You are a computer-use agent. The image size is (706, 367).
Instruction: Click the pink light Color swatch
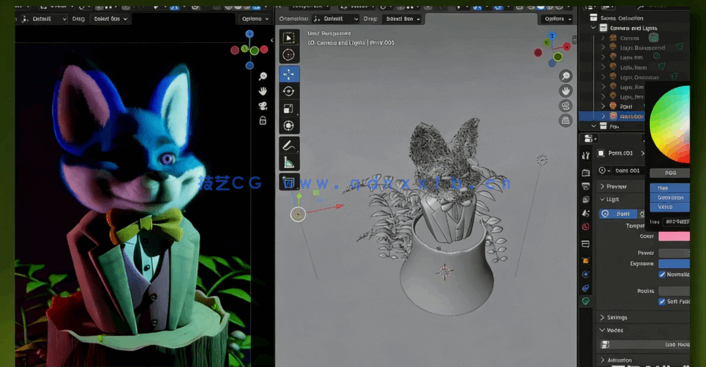pyautogui.click(x=674, y=236)
